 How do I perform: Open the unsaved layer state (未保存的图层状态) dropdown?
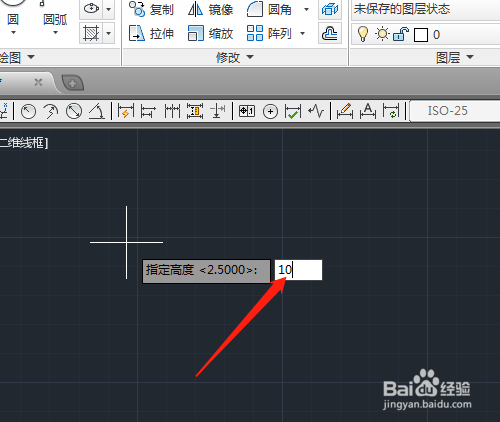tap(426, 9)
